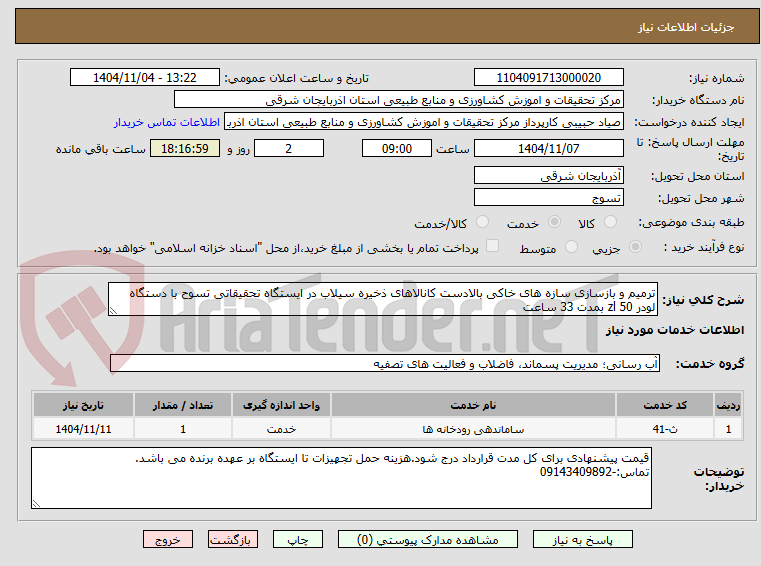Click the ایجاد کننده درخواست field
Screen dimensions: 761x566
(423, 122)
